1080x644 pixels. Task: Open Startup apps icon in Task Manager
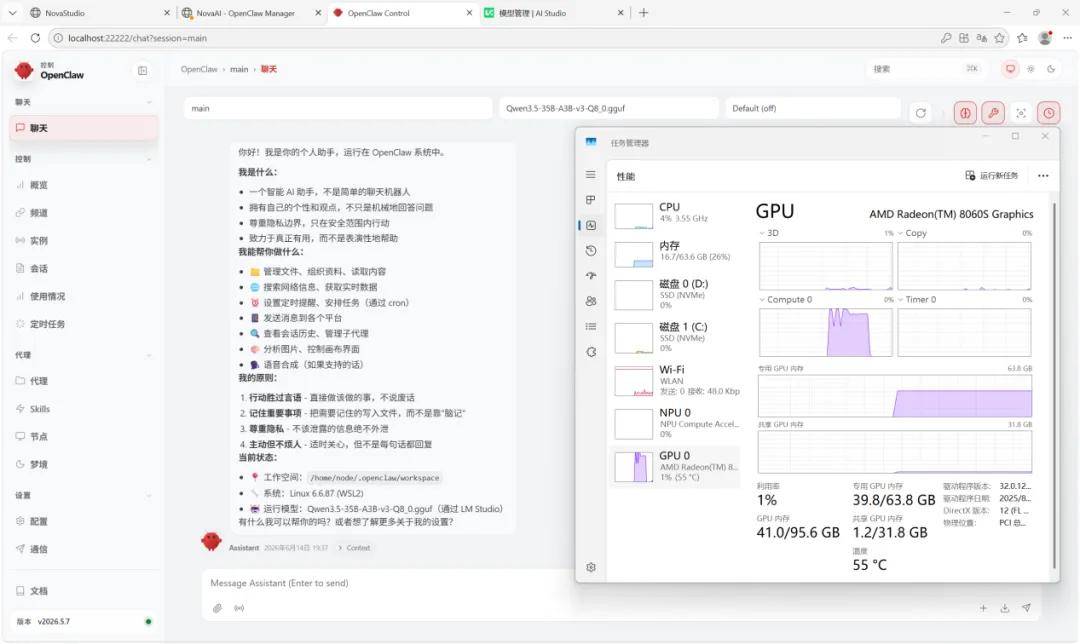pos(591,276)
